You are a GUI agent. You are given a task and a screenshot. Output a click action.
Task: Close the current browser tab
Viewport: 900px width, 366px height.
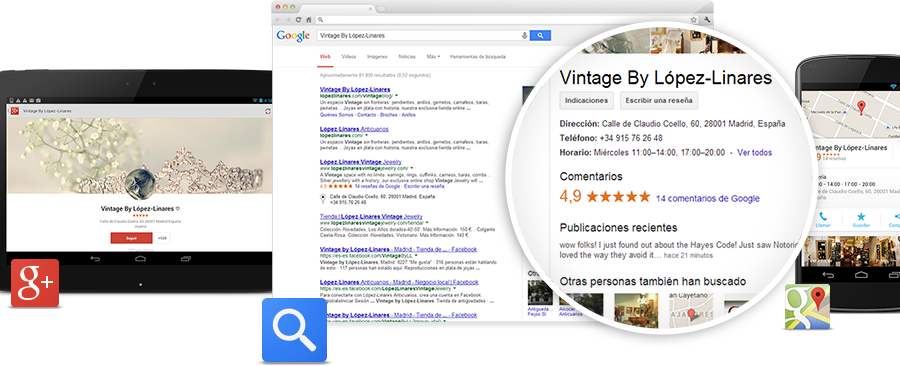pyautogui.click(x=371, y=8)
